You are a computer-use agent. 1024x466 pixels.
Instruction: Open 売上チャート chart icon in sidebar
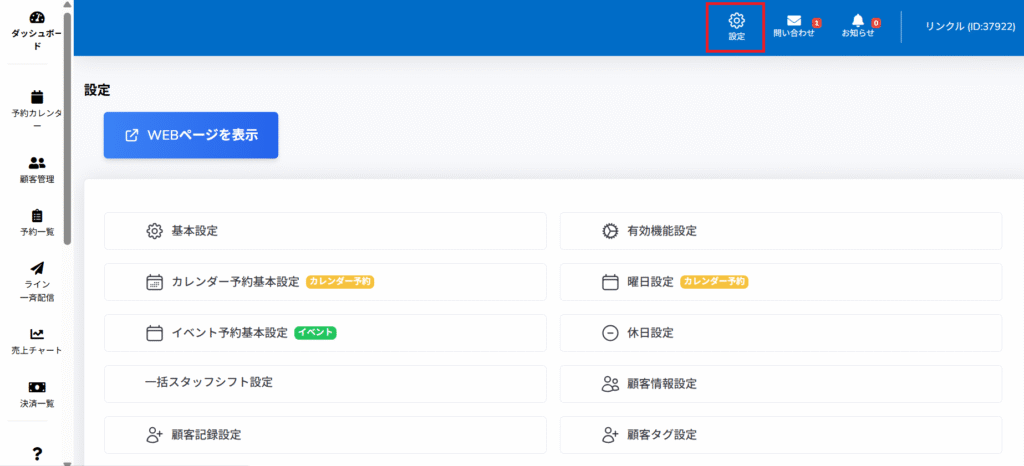click(x=37, y=334)
